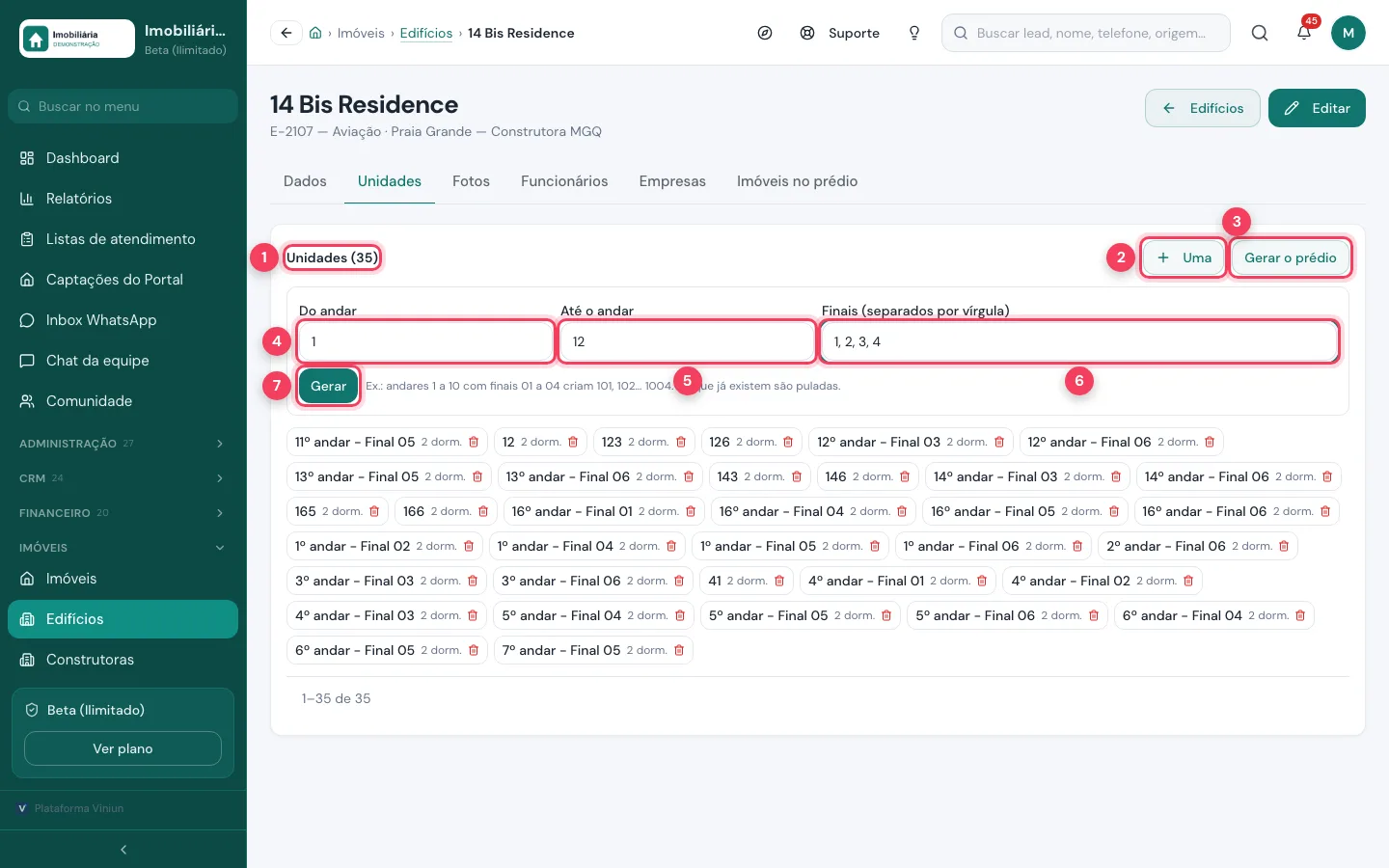This screenshot has height=868, width=1389.
Task: Open Inbox WhatsApp in the sidebar
Action: tap(123, 320)
